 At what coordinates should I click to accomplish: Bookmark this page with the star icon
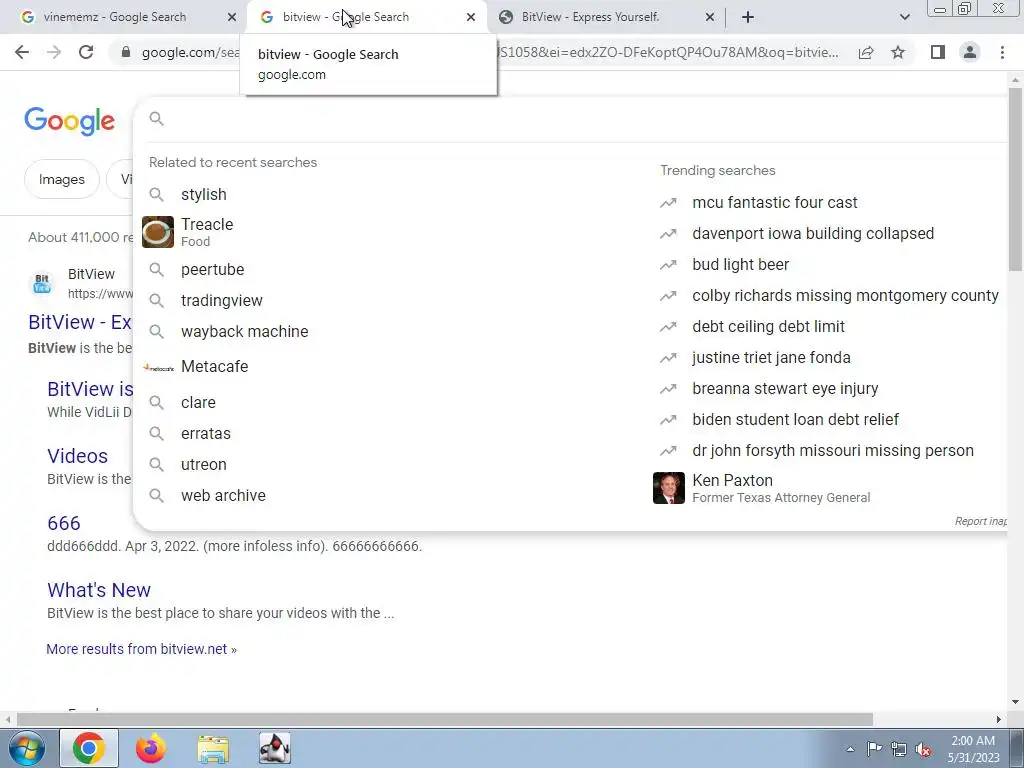click(x=898, y=52)
